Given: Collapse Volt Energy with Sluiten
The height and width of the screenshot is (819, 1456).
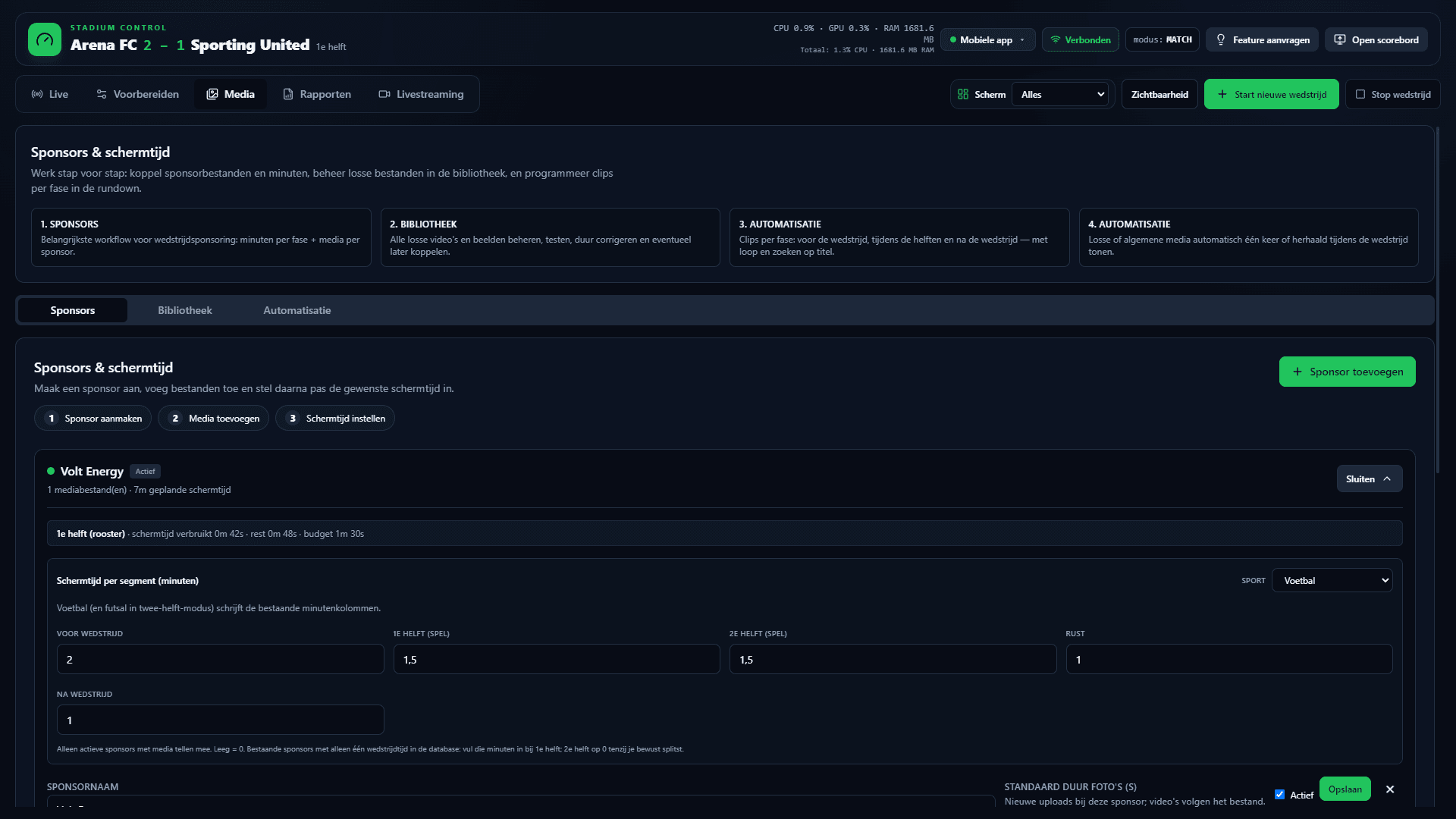Looking at the screenshot, I should 1369,479.
